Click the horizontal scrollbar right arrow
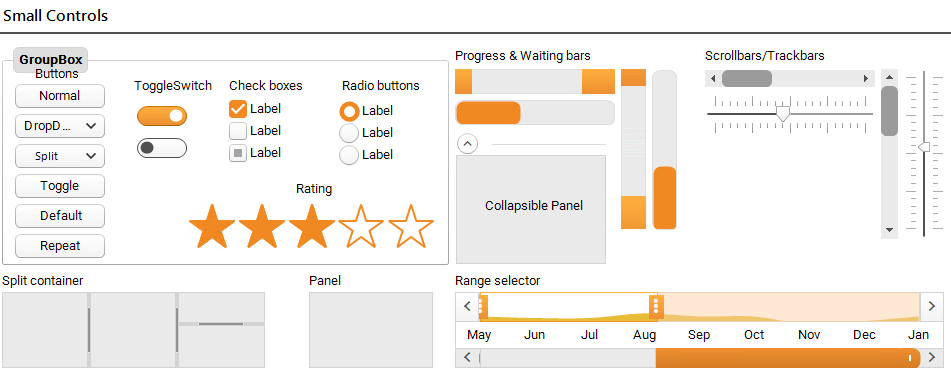Viewport: 951px width, 377px height. point(866,79)
